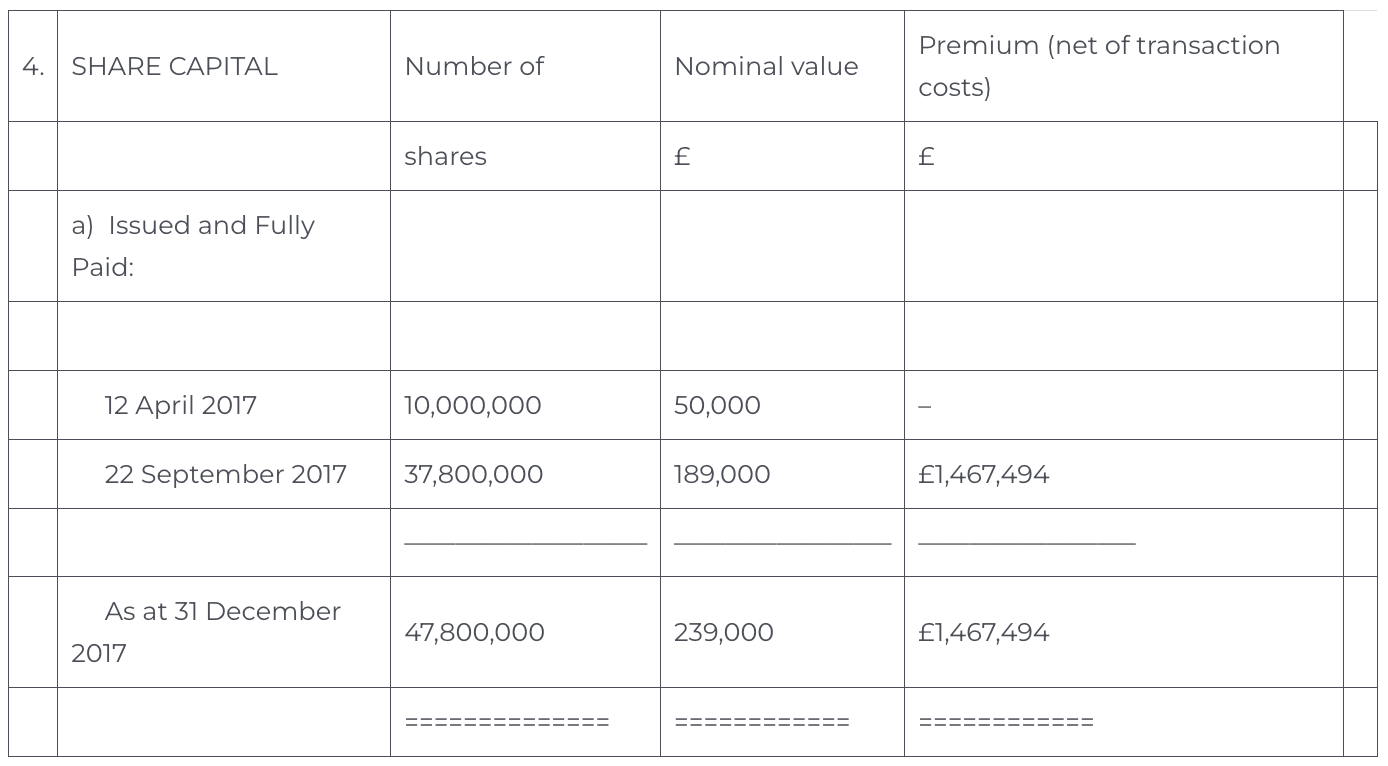Click the "Number of" column header
This screenshot has height=766, width=1388.
pyautogui.click(x=474, y=67)
